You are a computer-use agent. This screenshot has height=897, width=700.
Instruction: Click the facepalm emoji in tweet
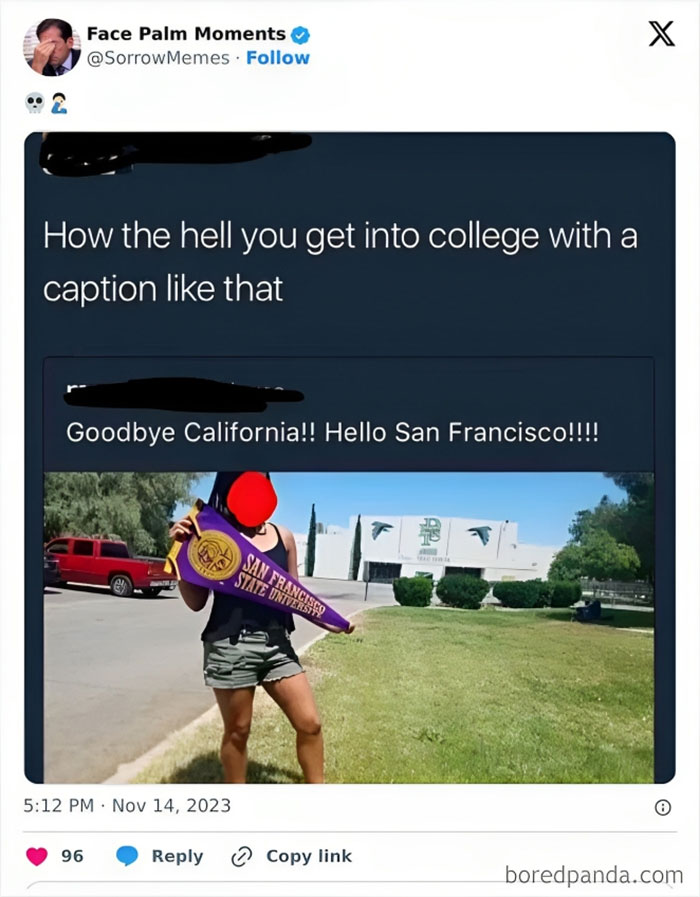(59, 104)
